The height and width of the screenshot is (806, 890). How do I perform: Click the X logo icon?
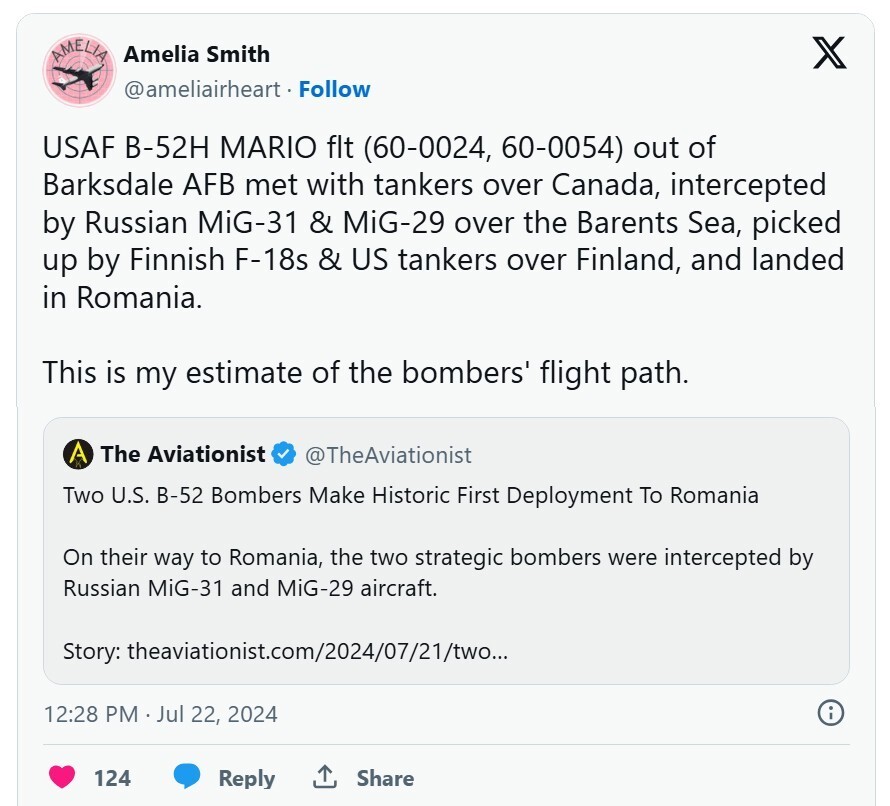tap(829, 53)
